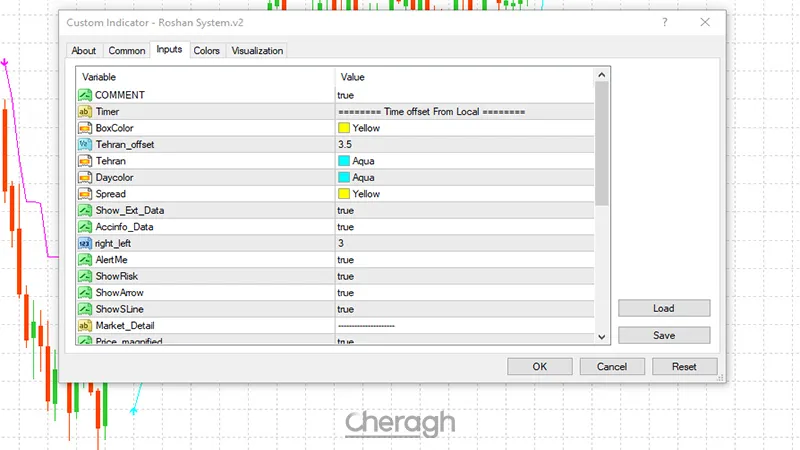Click the AlertMe boolean icon

point(85,259)
